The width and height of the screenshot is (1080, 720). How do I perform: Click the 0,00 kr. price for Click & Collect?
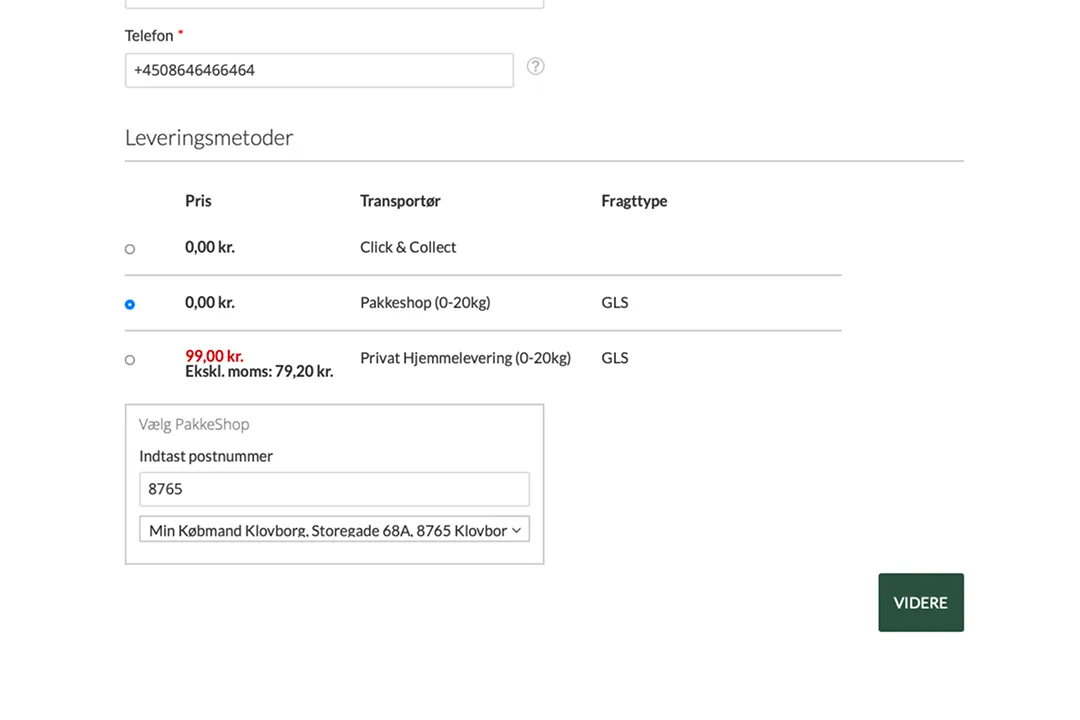coord(210,247)
